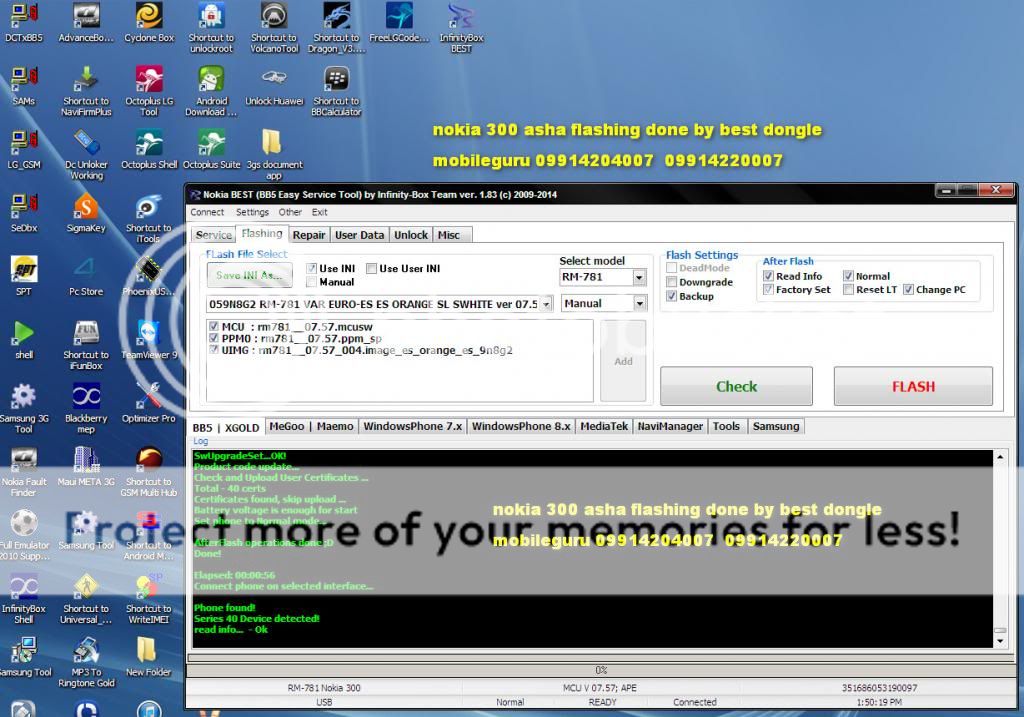1024x717 pixels.
Task: Switch to the Unlock tab
Action: 411,235
